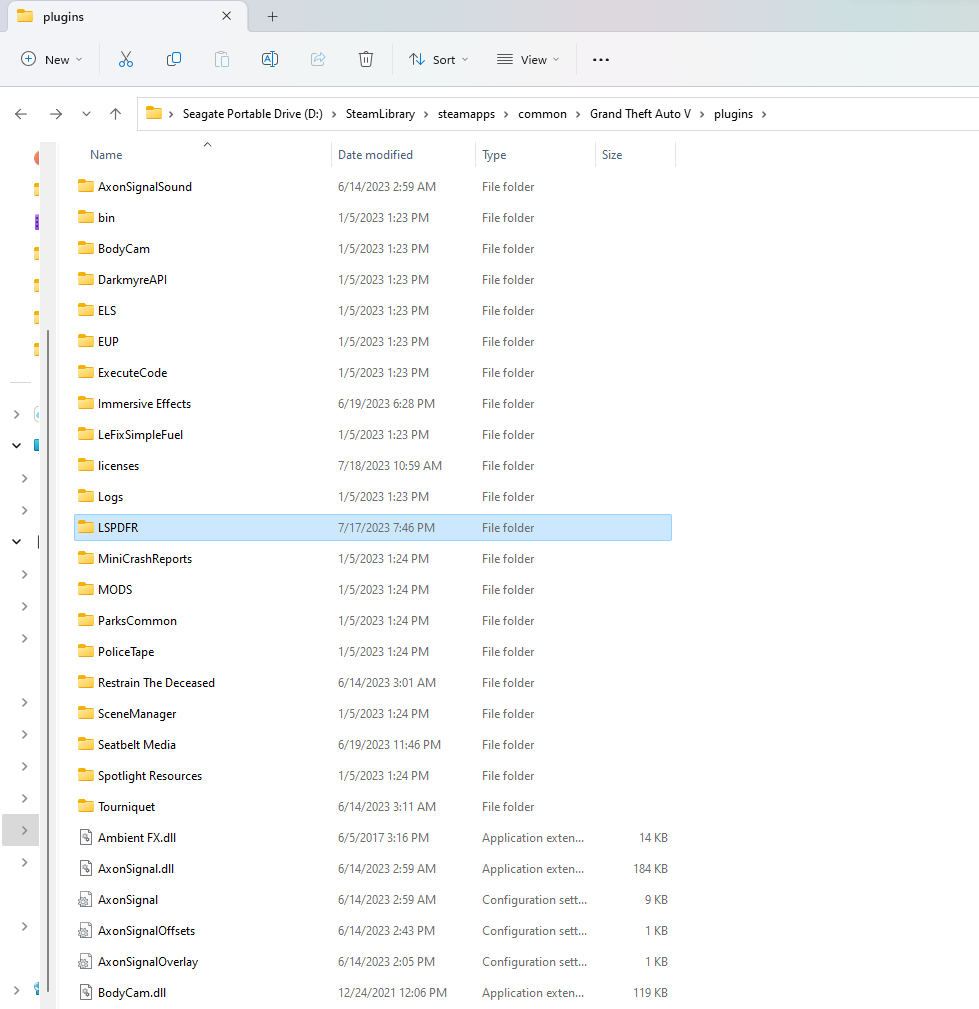The height and width of the screenshot is (1009, 979).
Task: Click the Cut scissors icon
Action: (126, 60)
